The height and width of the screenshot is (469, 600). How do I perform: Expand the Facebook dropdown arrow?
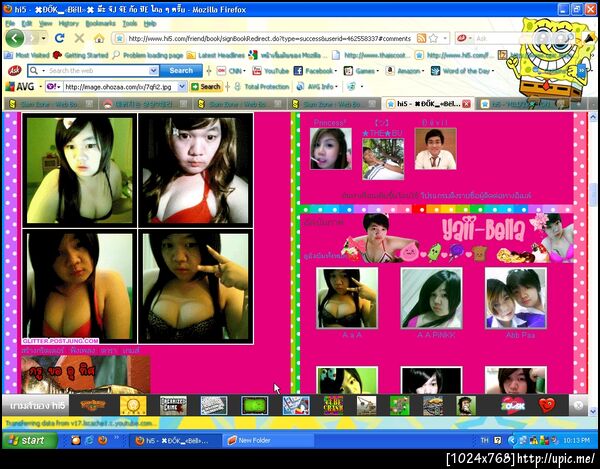point(336,71)
